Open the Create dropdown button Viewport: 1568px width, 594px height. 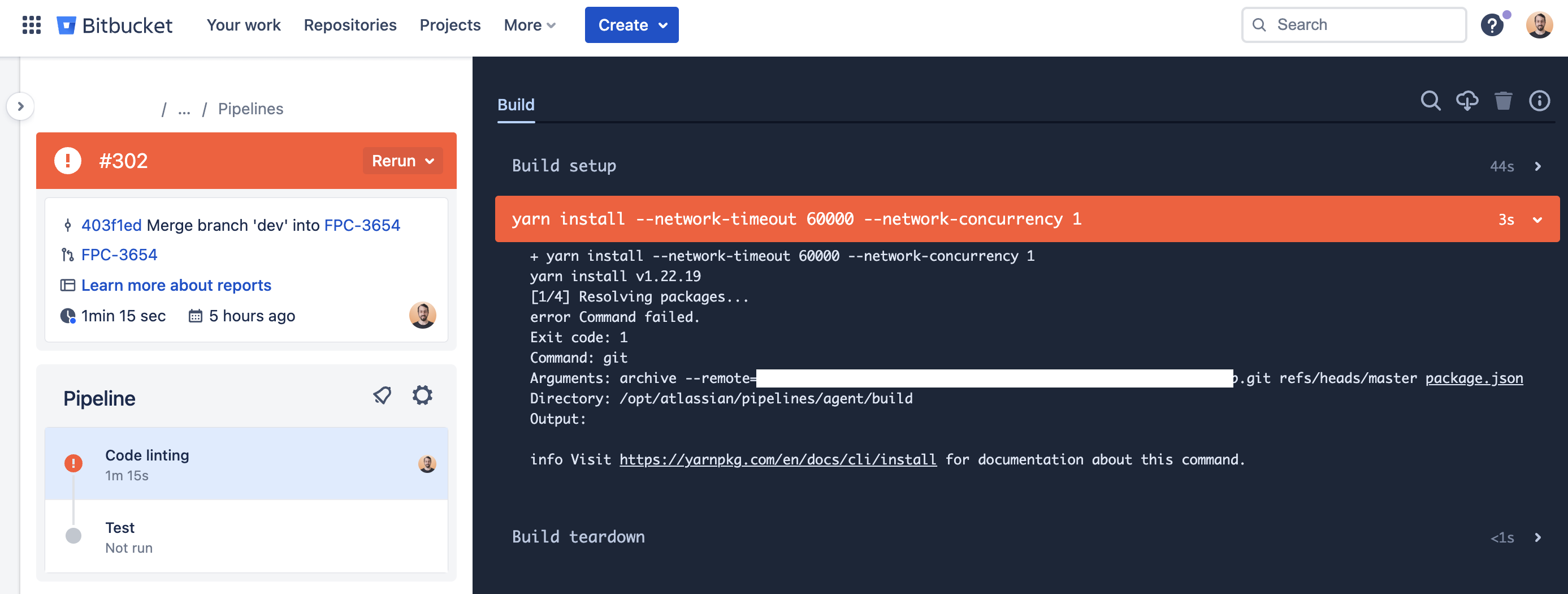click(632, 25)
